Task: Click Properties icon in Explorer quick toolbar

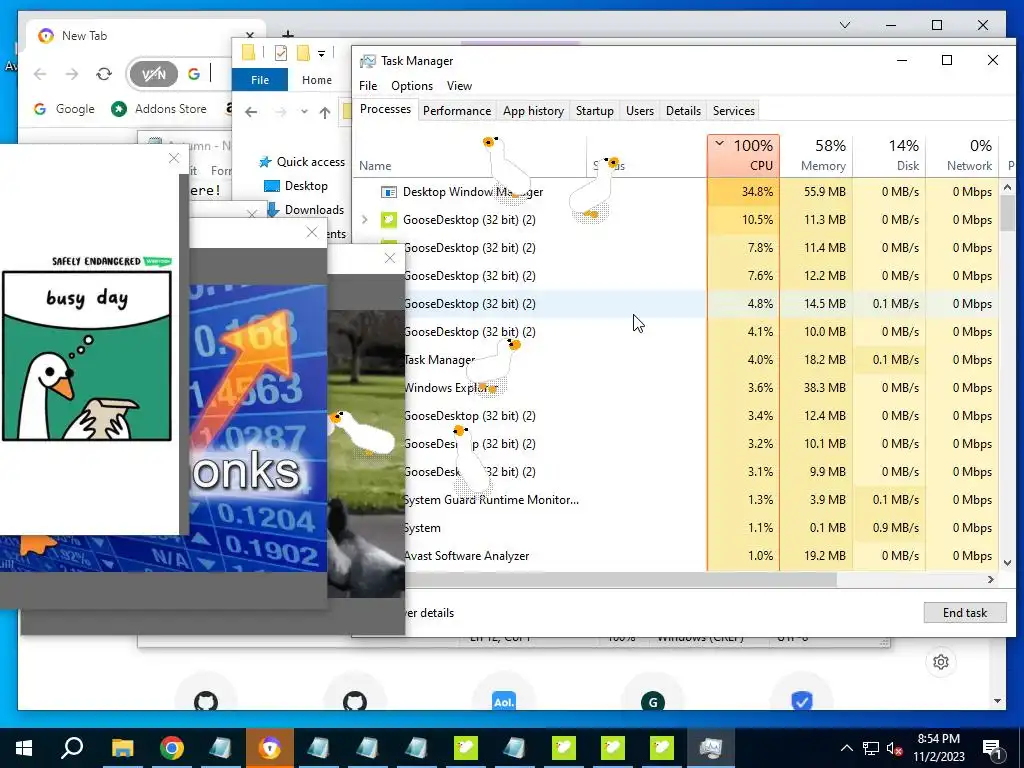Action: (x=281, y=53)
